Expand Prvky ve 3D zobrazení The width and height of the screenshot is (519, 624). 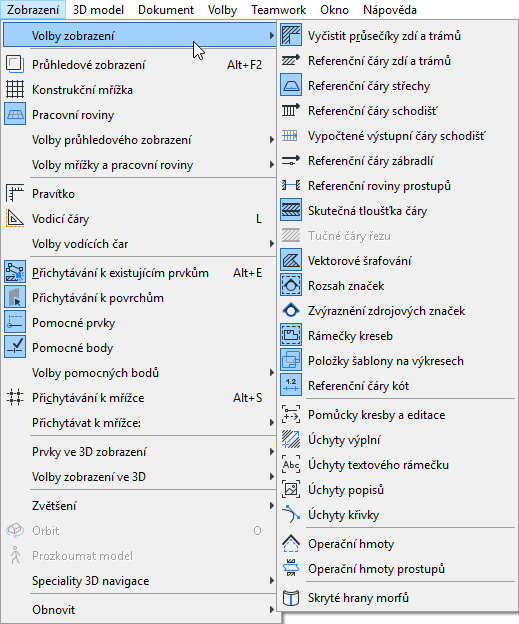coord(140,452)
